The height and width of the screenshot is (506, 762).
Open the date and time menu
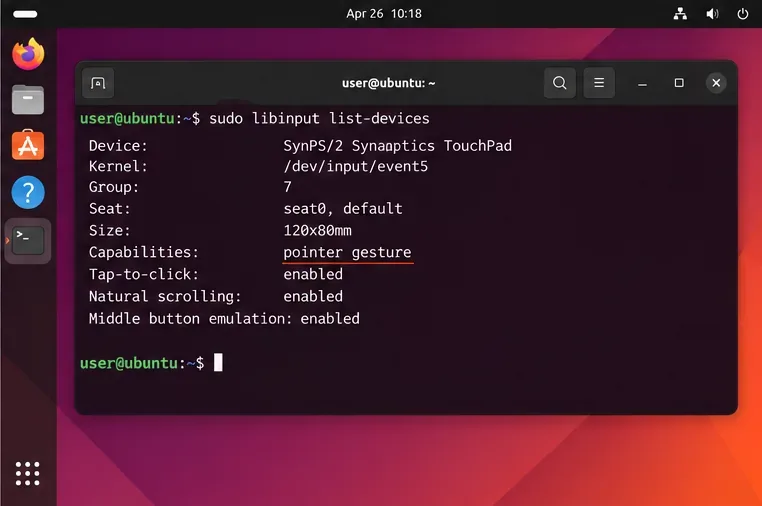point(384,14)
